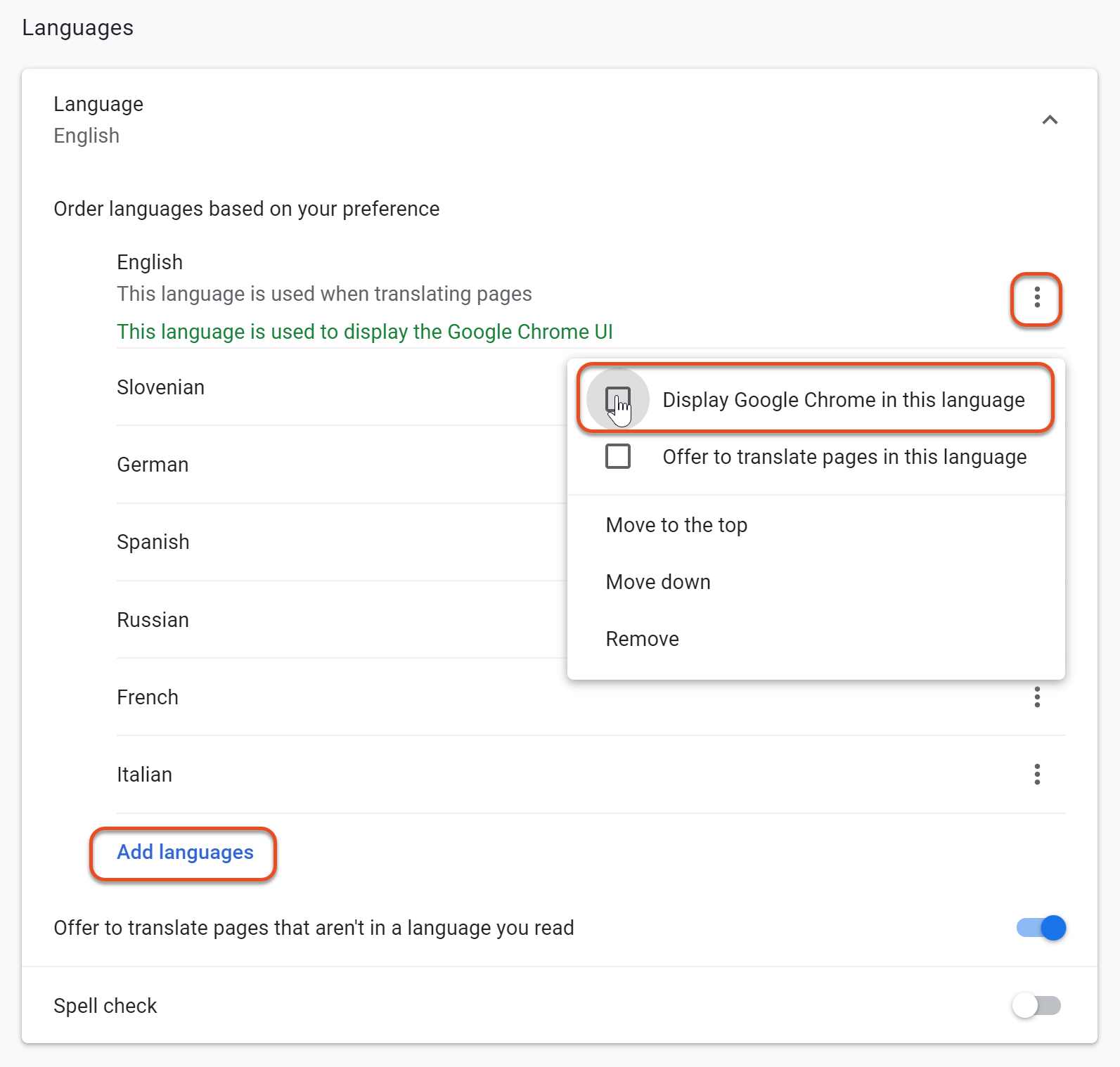Collapse the Language section with the chevron
The width and height of the screenshot is (1120, 1067).
tap(1049, 120)
